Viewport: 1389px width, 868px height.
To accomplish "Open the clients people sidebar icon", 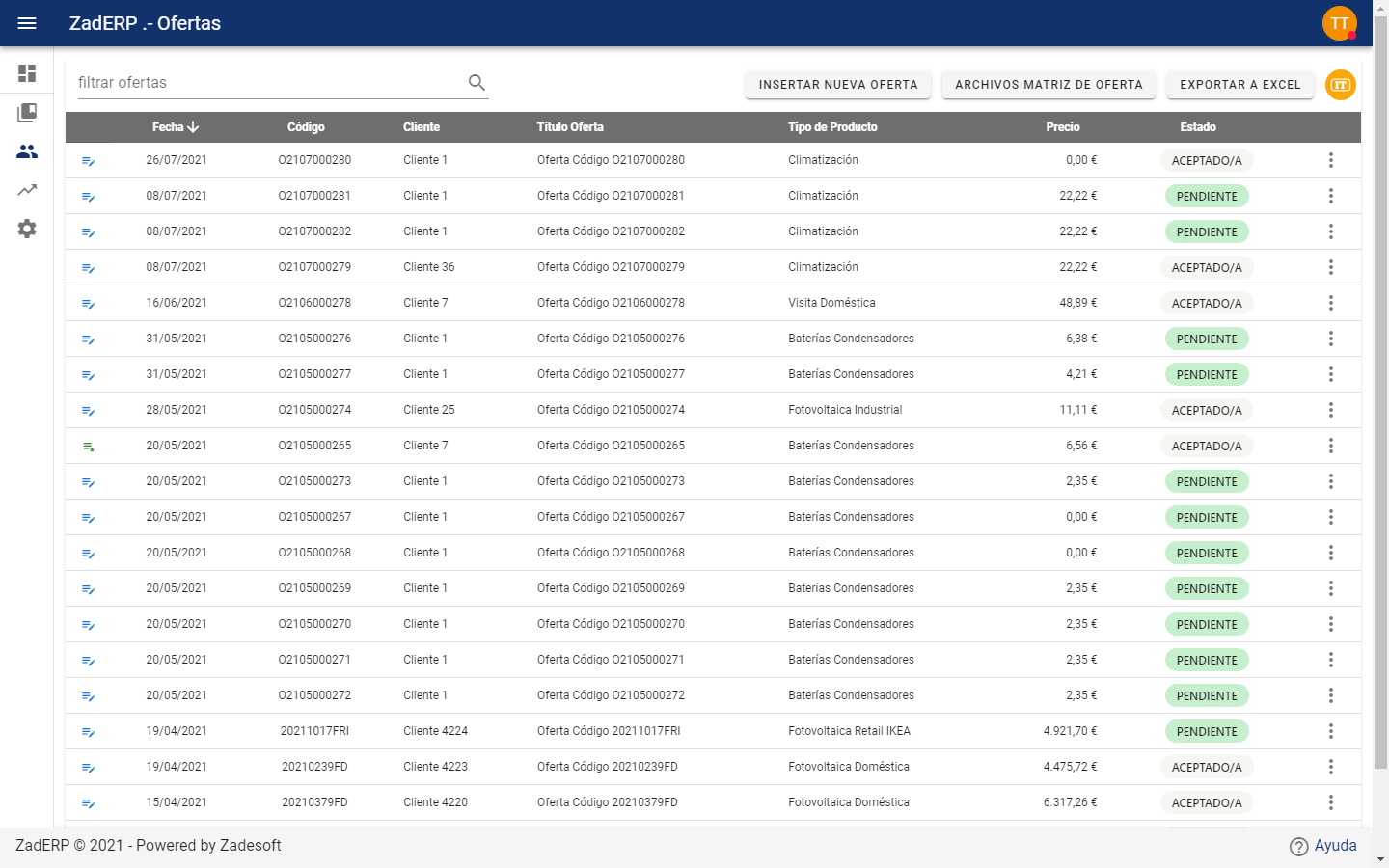I will [x=27, y=151].
